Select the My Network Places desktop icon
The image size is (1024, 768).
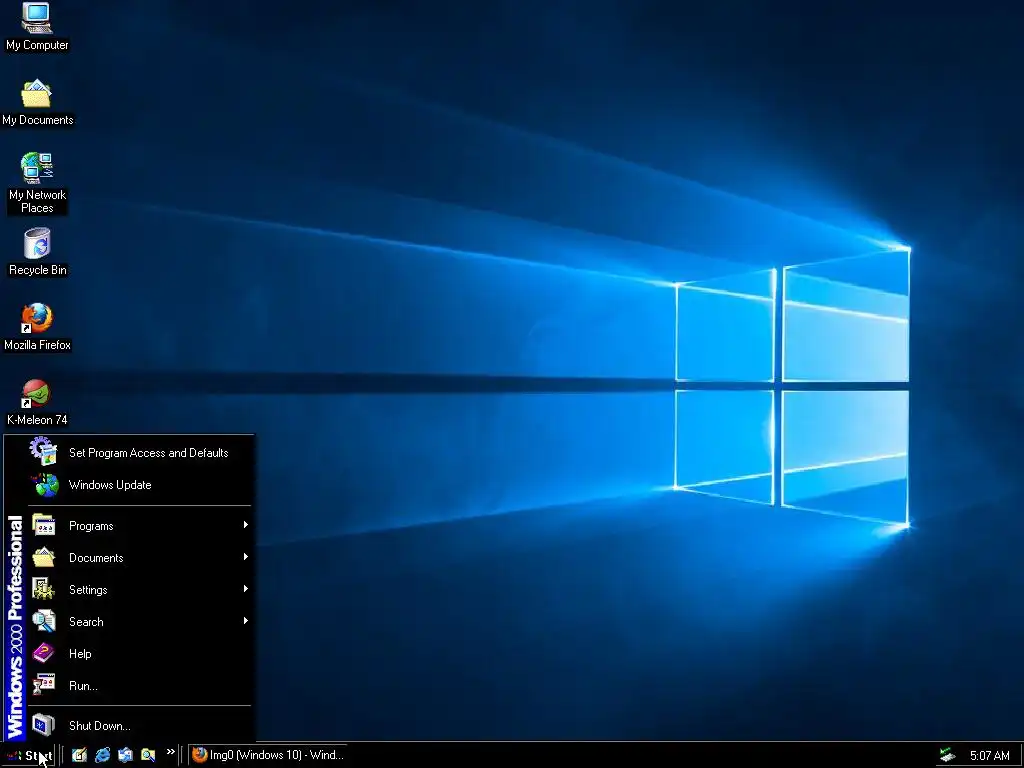(37, 183)
